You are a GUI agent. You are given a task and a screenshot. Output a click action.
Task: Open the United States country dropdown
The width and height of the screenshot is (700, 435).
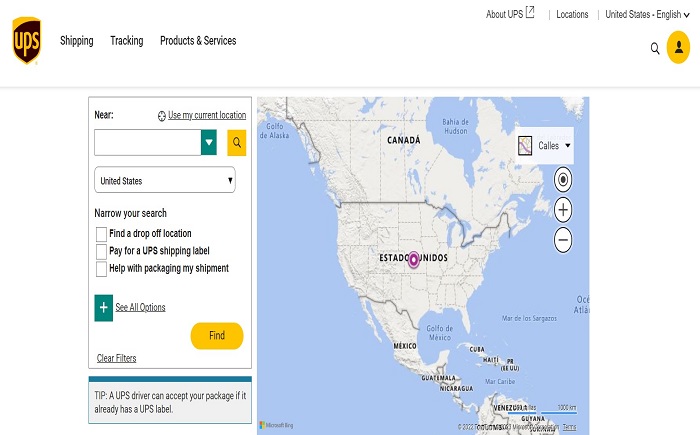[x=164, y=181]
